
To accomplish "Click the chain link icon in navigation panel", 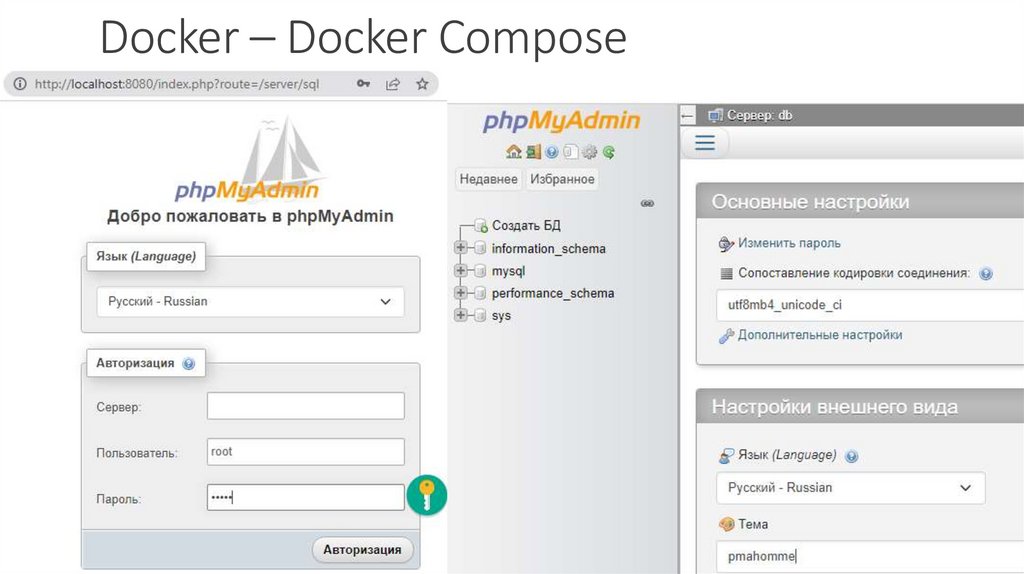I will pyautogui.click(x=647, y=203).
